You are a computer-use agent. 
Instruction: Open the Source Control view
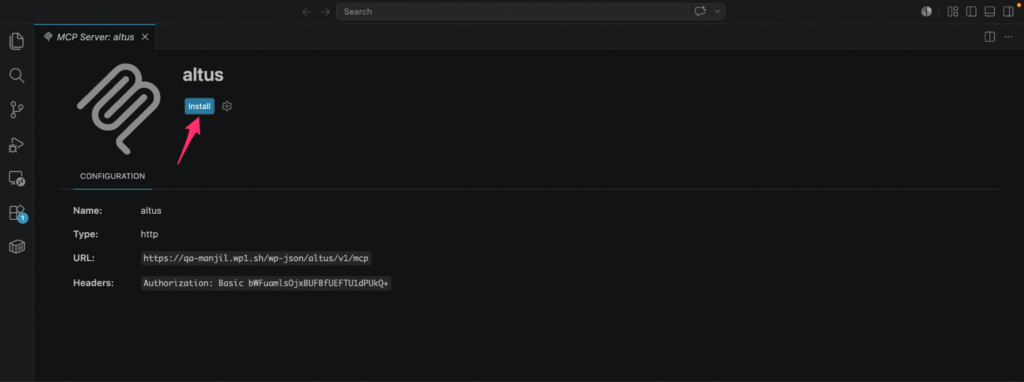click(x=17, y=110)
